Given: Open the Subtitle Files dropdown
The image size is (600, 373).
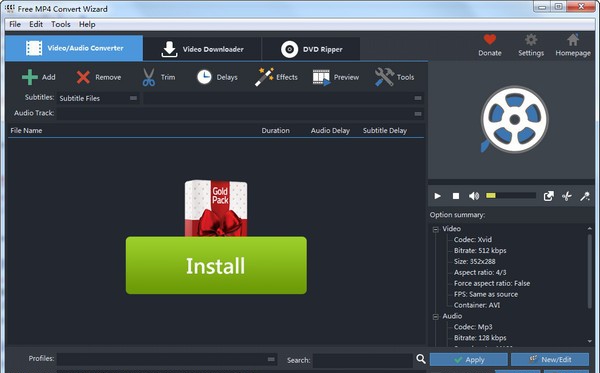Looking at the screenshot, I should click(98, 98).
